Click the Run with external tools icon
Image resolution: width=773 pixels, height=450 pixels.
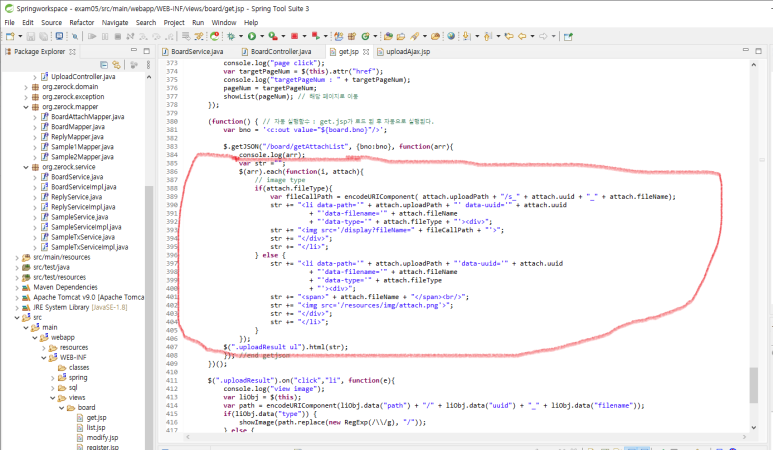click(273, 36)
